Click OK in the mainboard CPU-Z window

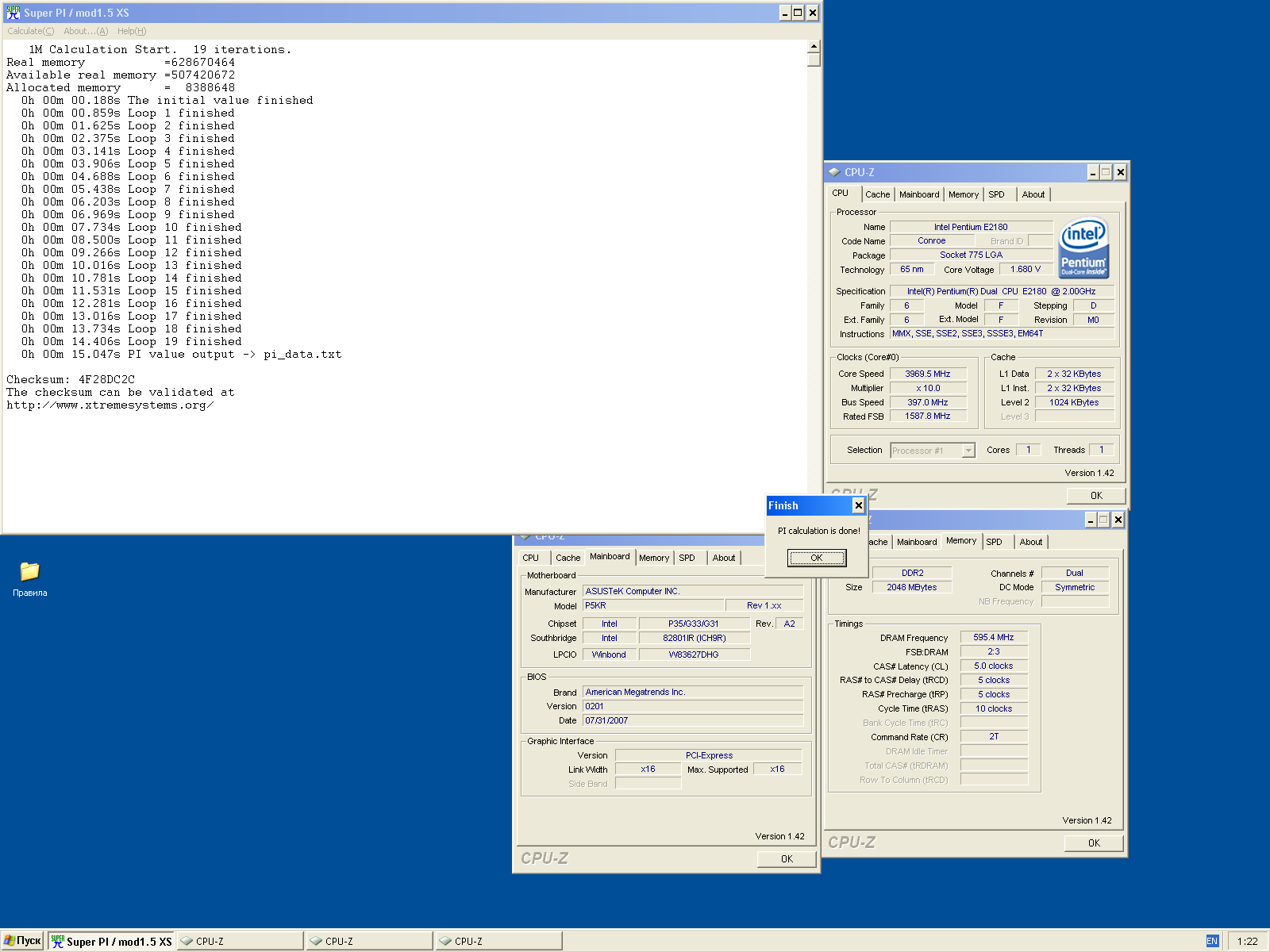[x=787, y=859]
